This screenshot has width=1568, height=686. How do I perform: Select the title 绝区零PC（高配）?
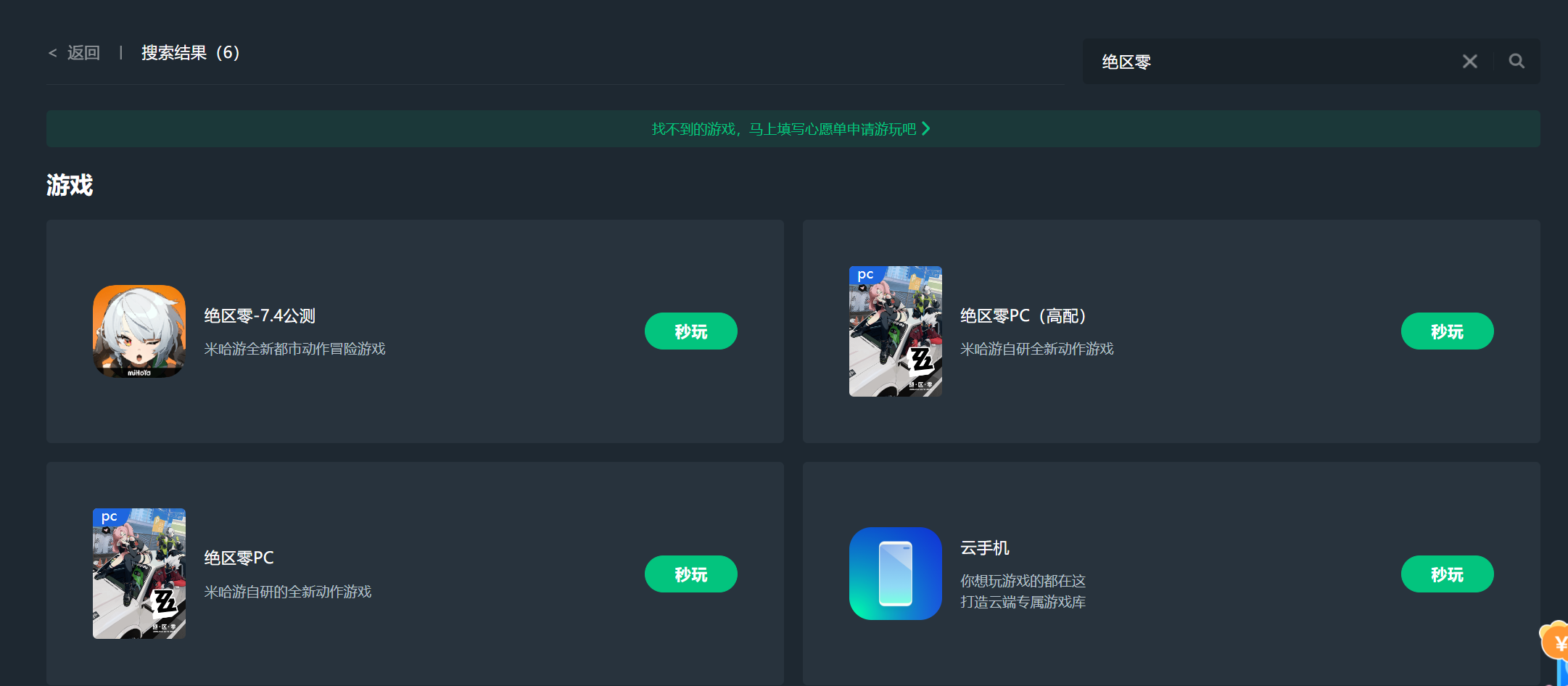click(x=1023, y=316)
